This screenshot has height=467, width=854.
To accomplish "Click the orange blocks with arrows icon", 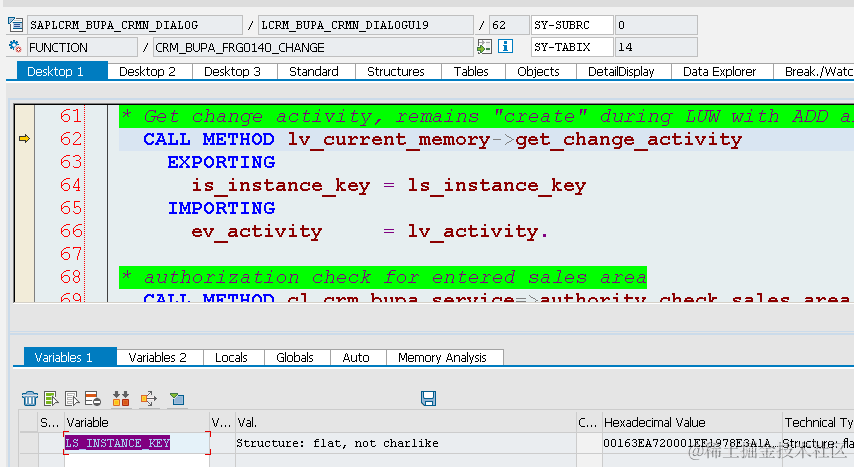I will coord(121,399).
